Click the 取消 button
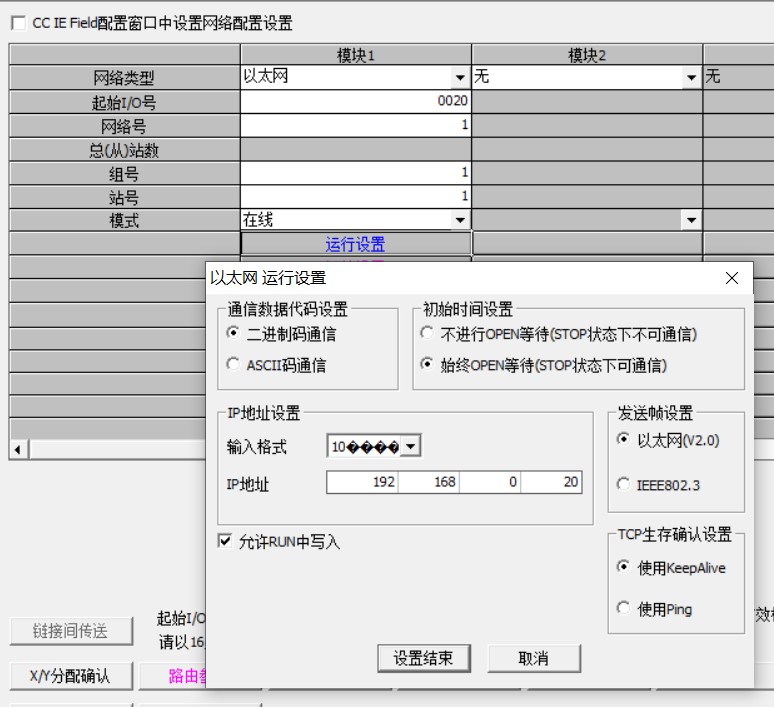The width and height of the screenshot is (774, 707). tap(533, 658)
